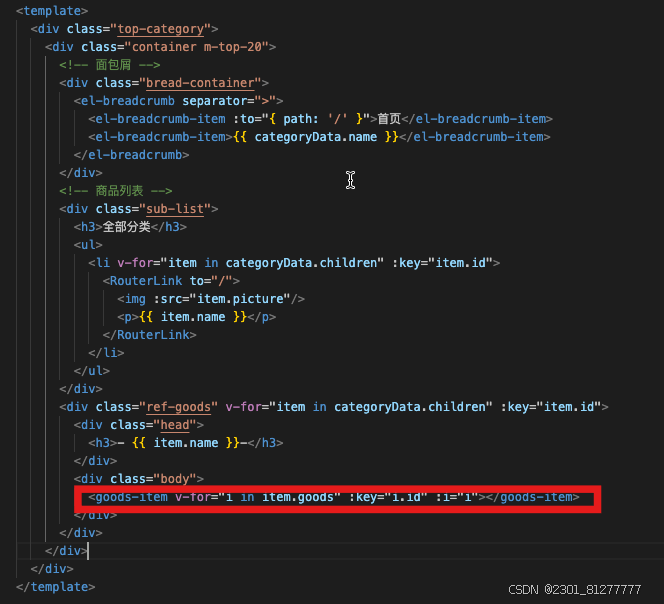Click the el-breadcrumb separator attribute
664x604 pixels.
[229, 101]
